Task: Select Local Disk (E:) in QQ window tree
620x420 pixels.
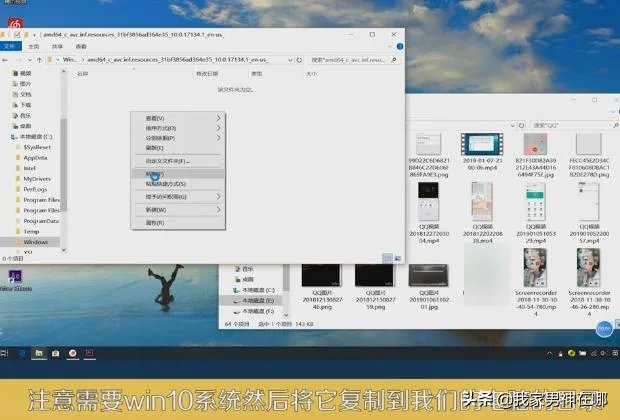Action: click(x=258, y=301)
